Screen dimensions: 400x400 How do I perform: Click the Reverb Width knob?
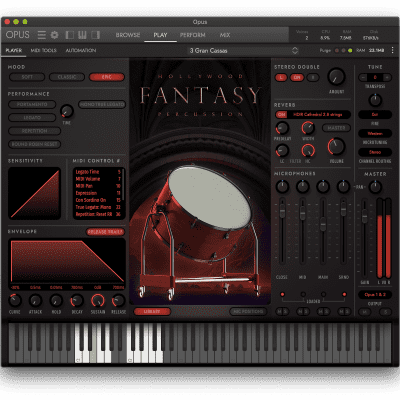[x=308, y=128]
